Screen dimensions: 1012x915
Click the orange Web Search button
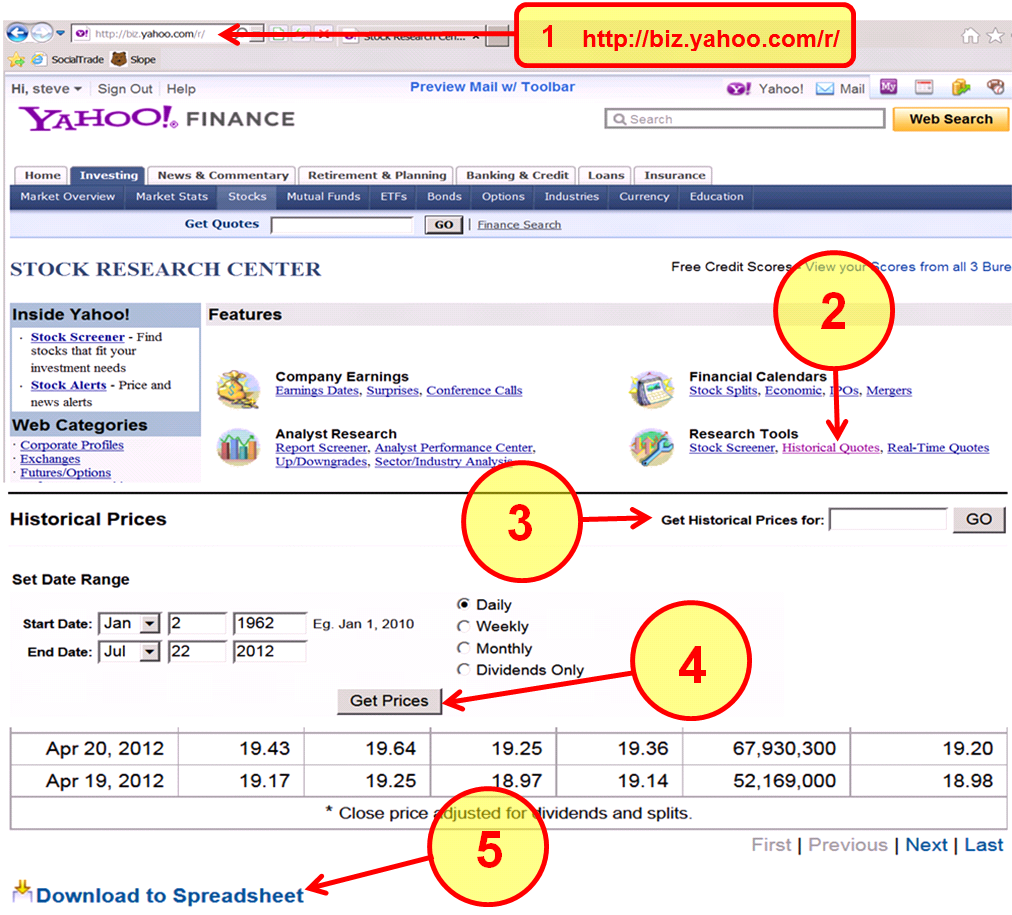[x=951, y=119]
